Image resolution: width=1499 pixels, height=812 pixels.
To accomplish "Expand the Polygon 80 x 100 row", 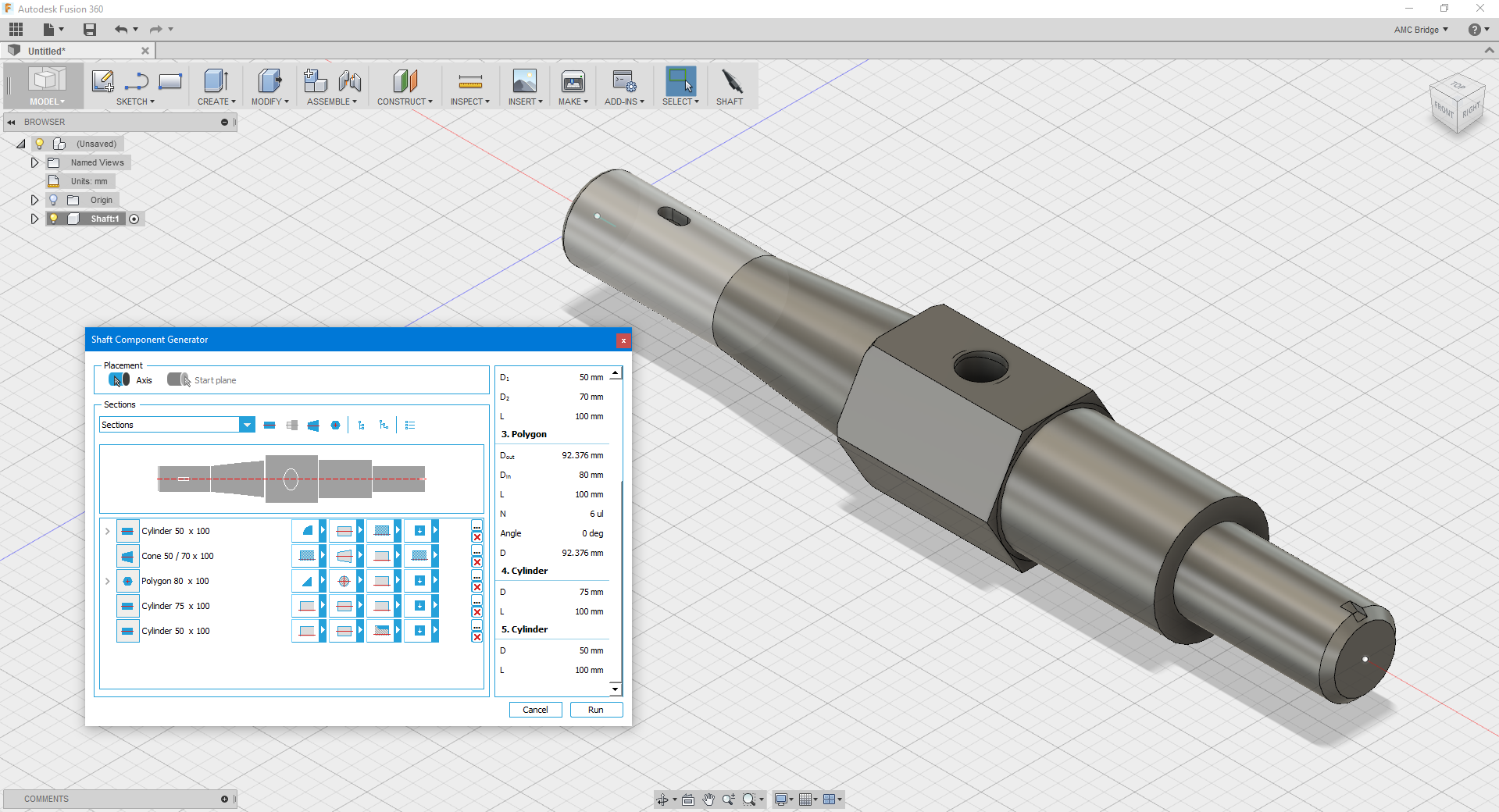I will [x=107, y=581].
